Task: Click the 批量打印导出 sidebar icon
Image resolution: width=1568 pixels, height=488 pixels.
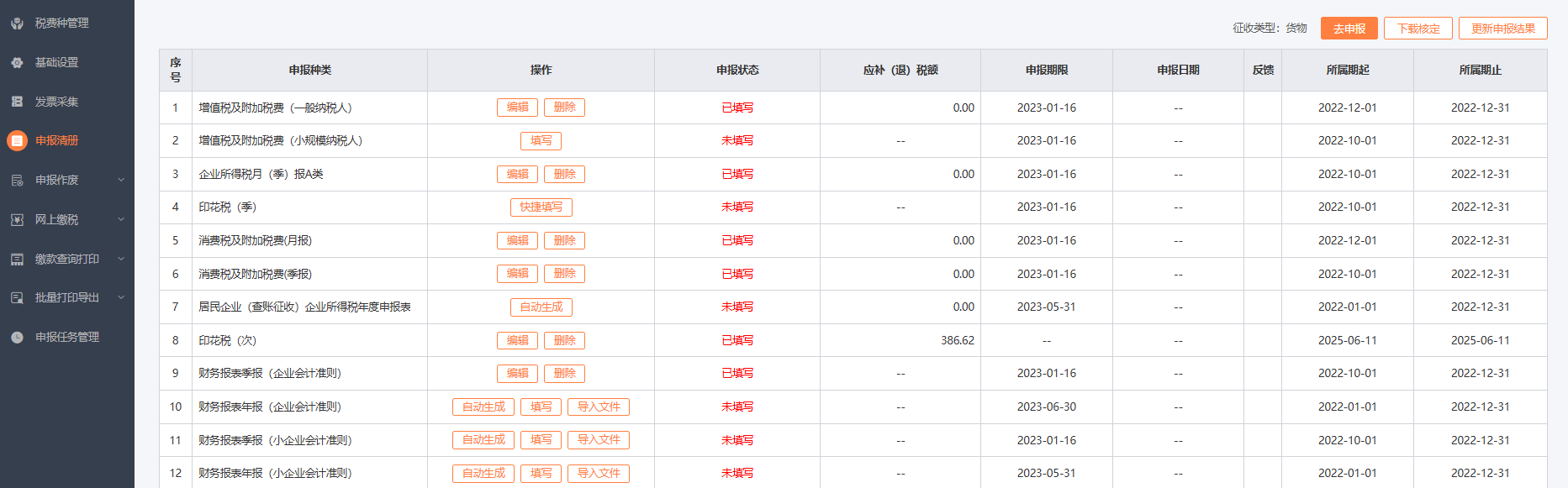Action: (x=17, y=298)
